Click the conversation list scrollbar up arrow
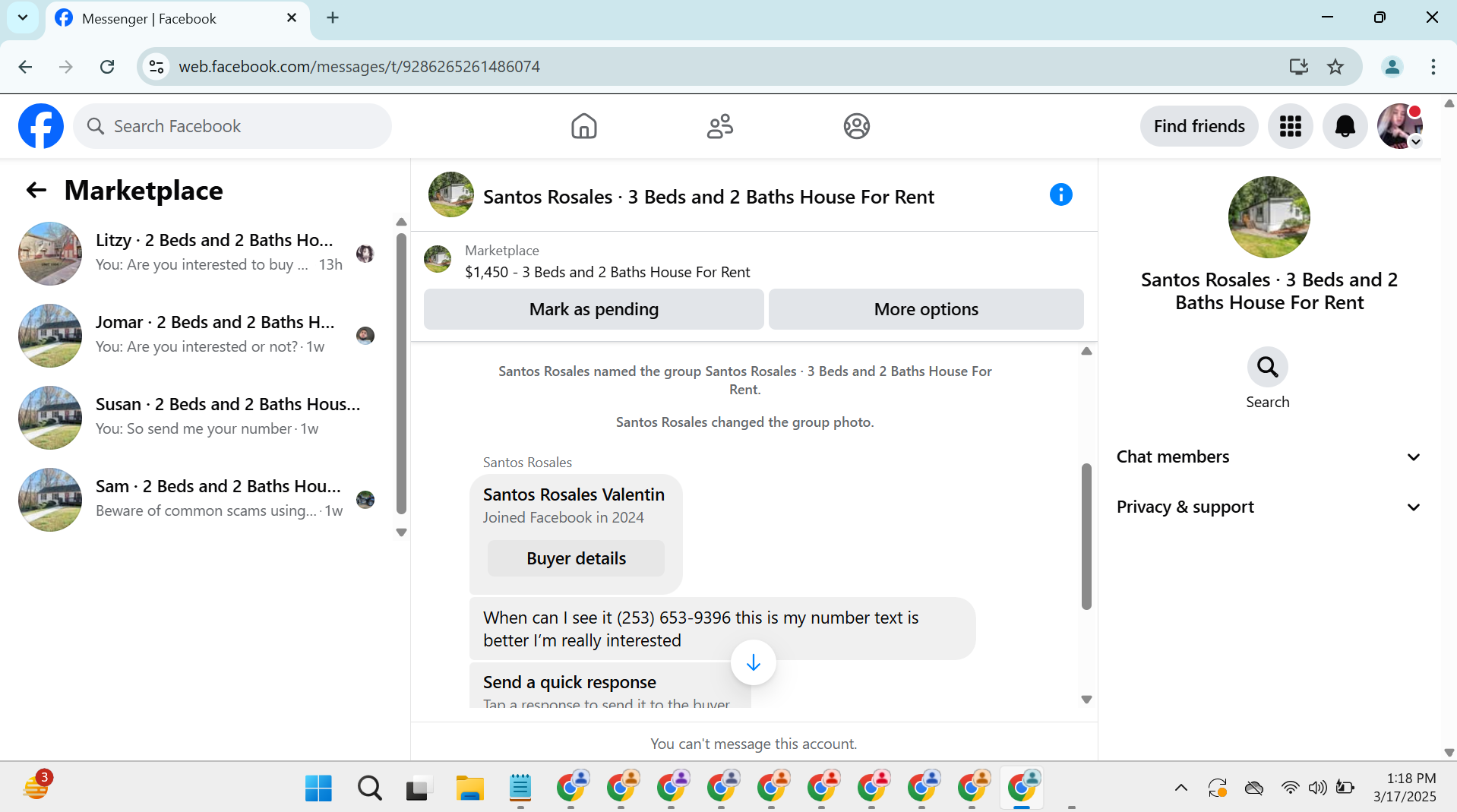Image resolution: width=1457 pixels, height=812 pixels. 402,222
